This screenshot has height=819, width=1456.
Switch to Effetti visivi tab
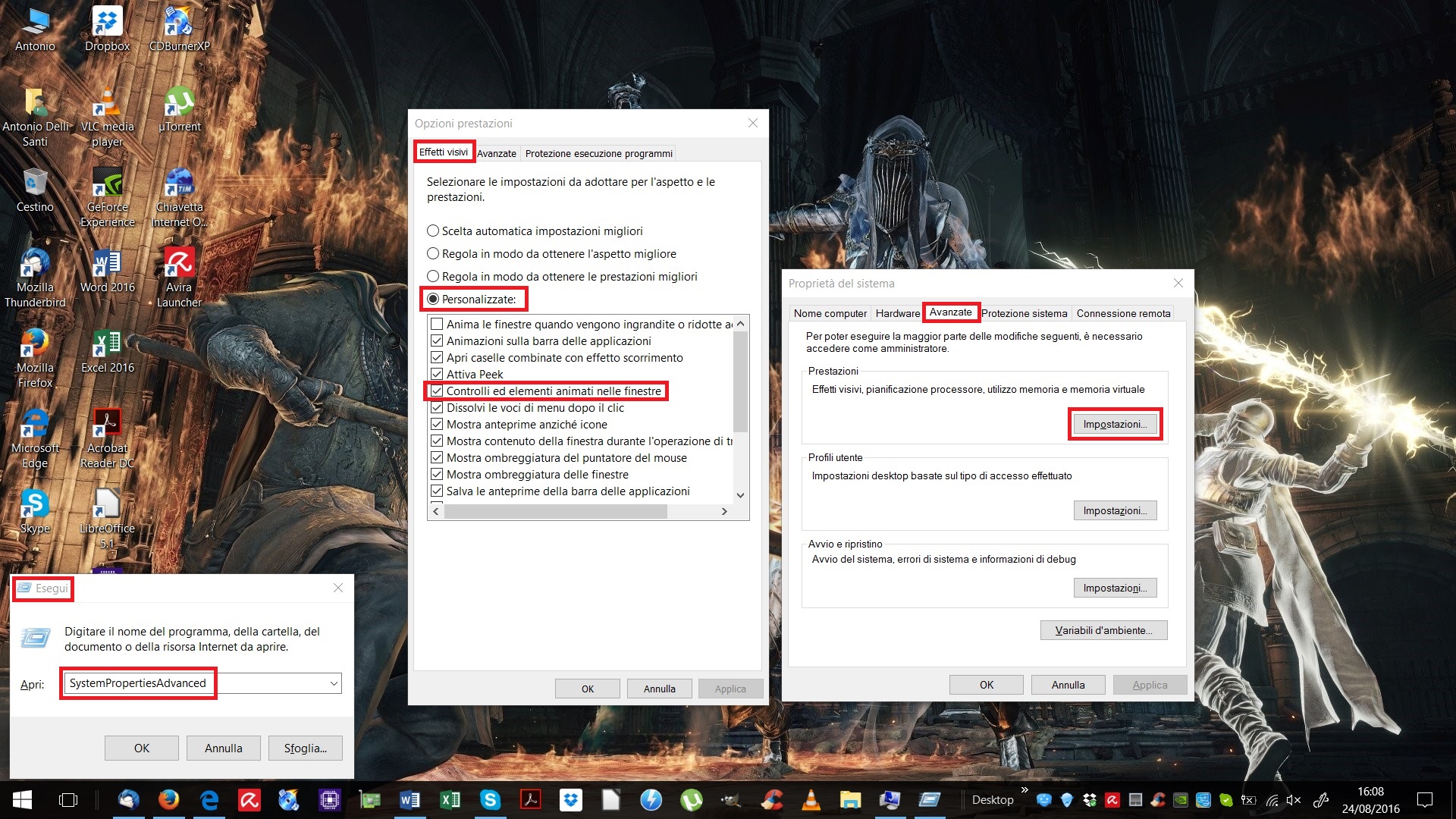tap(444, 152)
